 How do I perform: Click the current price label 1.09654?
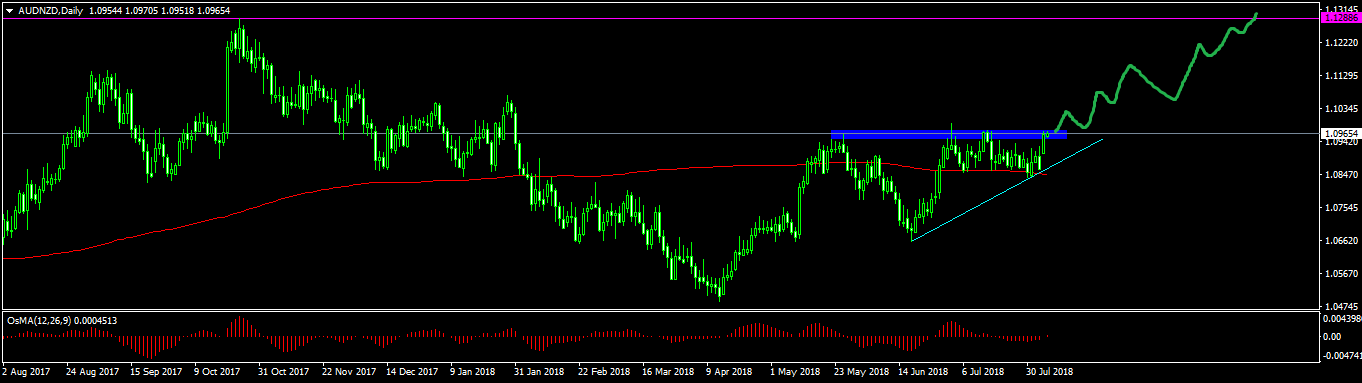pos(1341,133)
